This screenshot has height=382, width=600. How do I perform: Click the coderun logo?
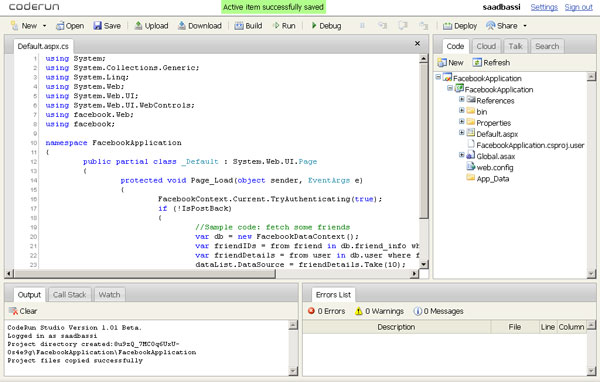pos(34,7)
